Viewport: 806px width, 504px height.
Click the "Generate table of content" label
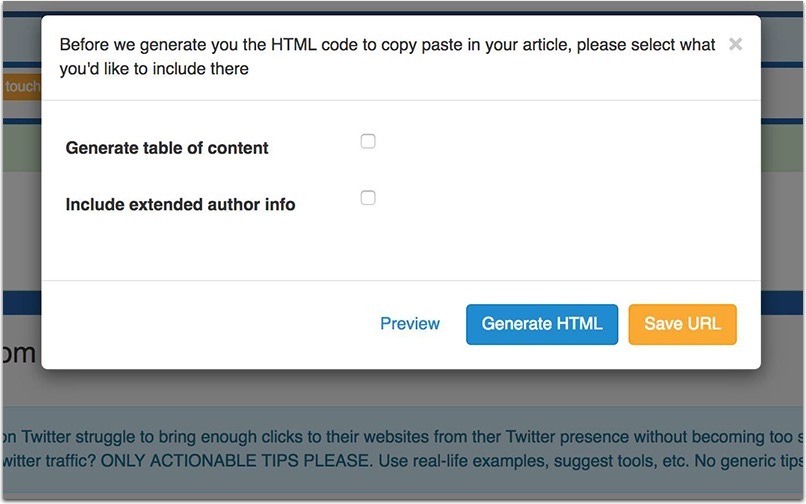[167, 148]
